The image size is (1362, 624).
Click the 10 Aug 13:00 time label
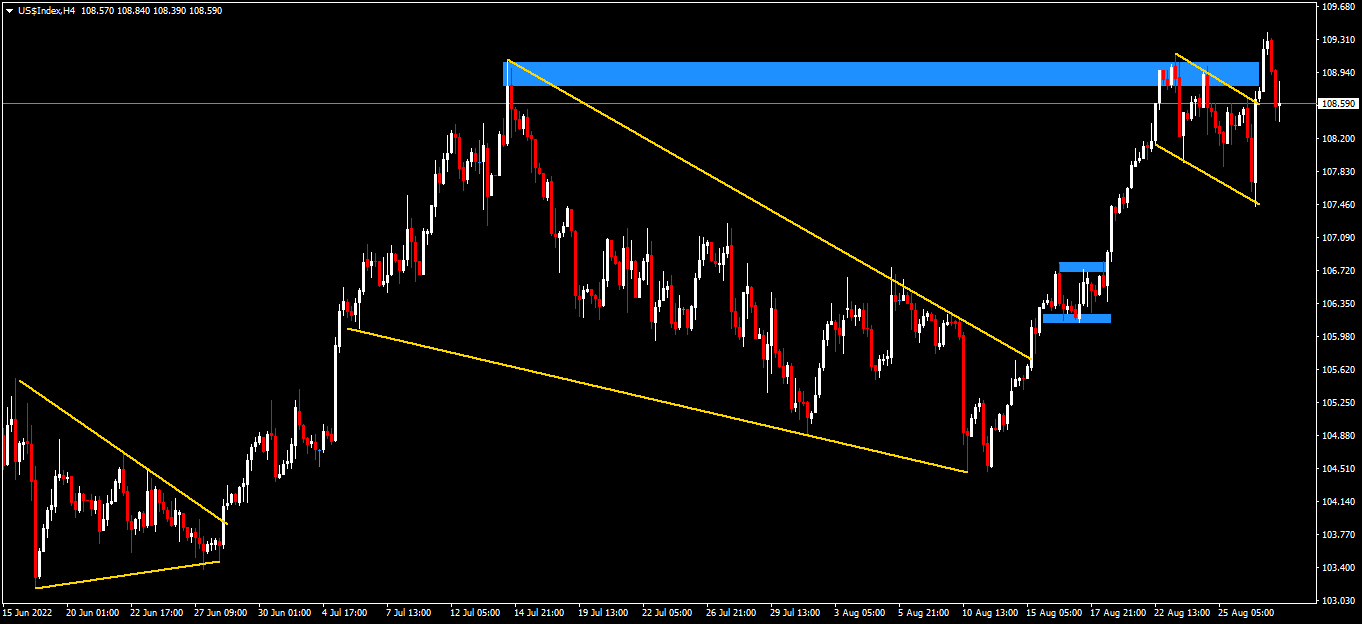pyautogui.click(x=990, y=612)
